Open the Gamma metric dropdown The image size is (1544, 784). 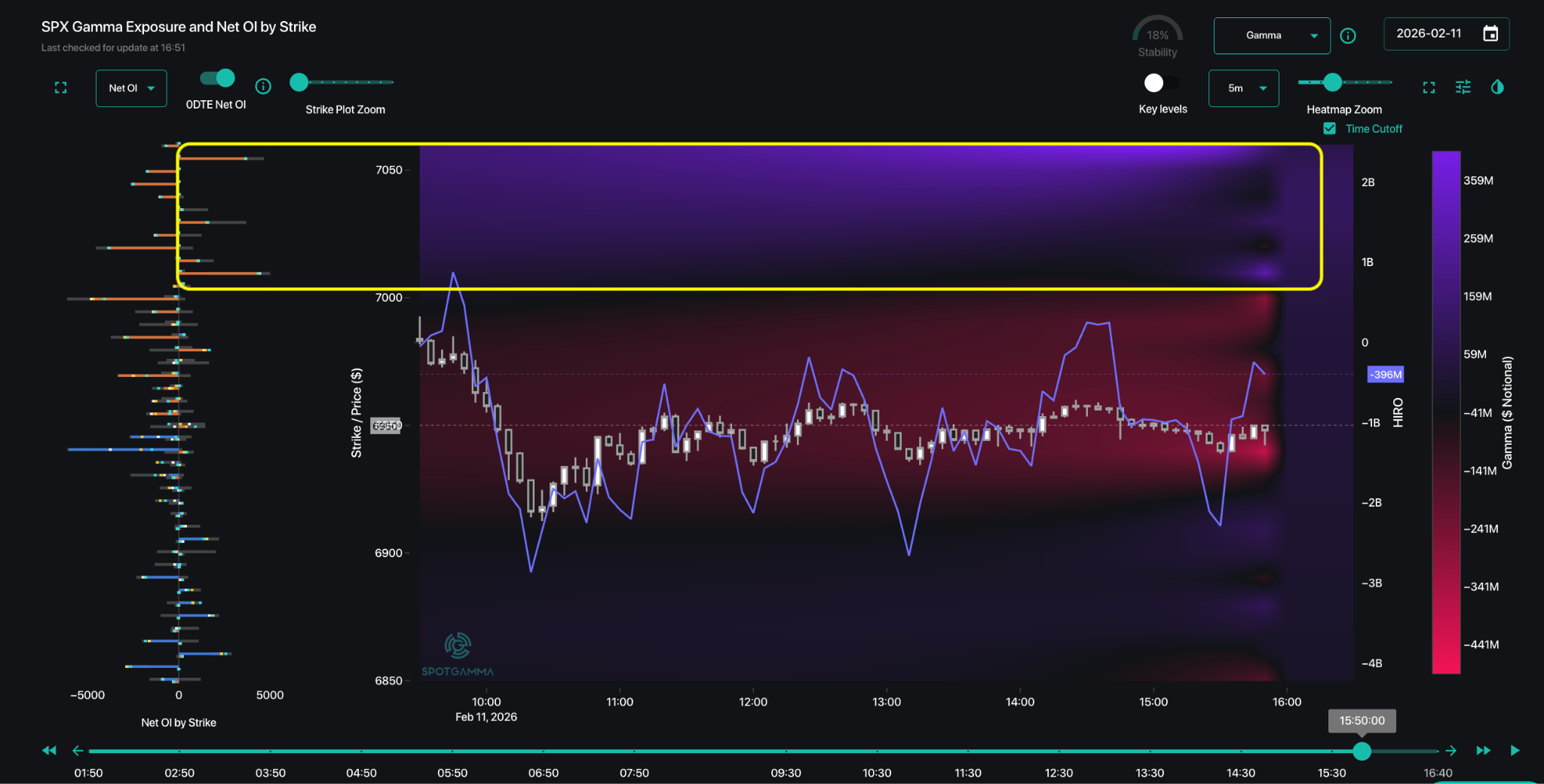1272,35
